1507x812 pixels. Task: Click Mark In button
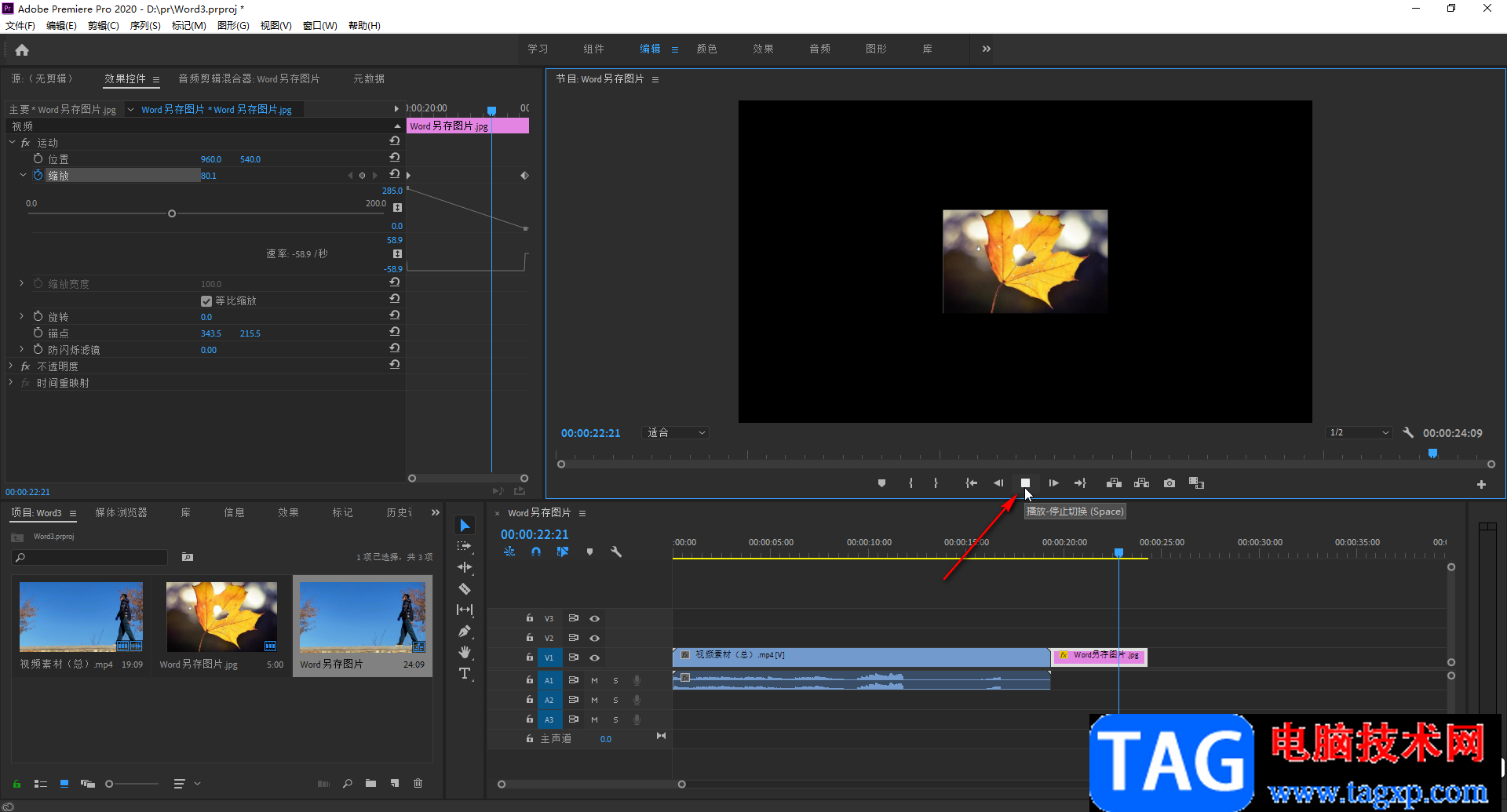(910, 483)
